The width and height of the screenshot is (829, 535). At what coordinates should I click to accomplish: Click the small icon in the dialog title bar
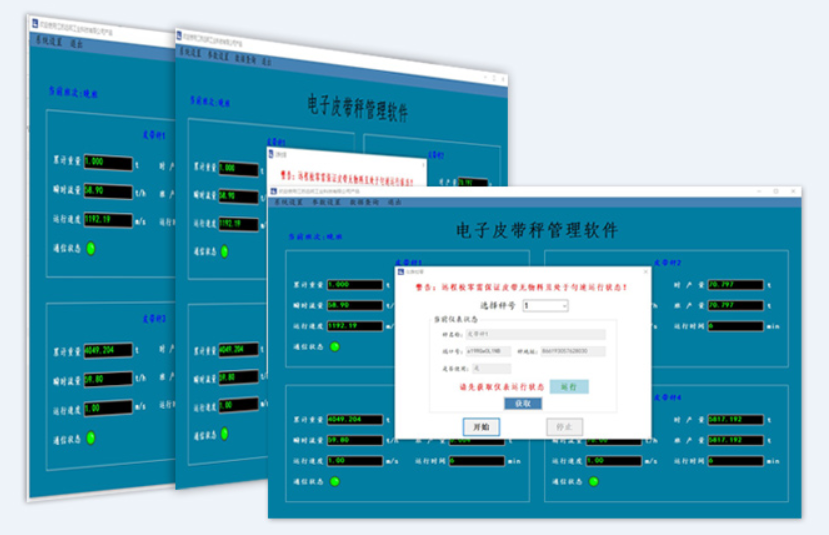[x=401, y=271]
